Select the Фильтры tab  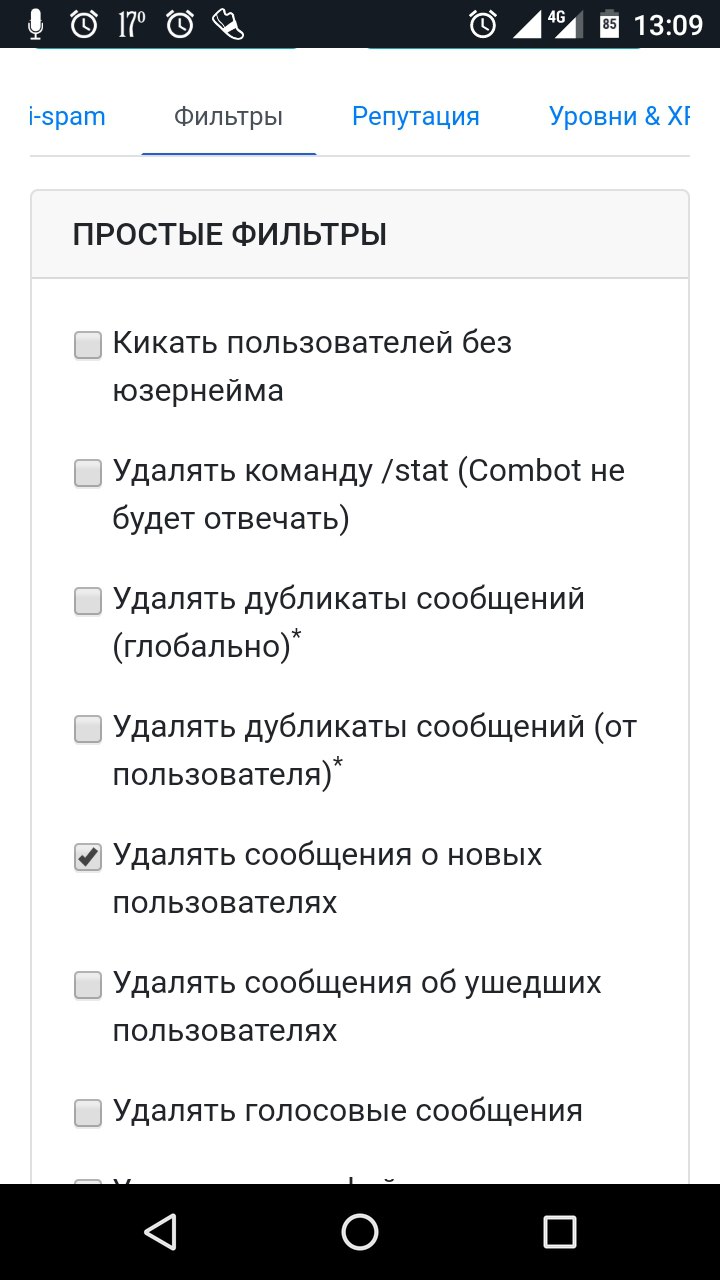(x=229, y=117)
